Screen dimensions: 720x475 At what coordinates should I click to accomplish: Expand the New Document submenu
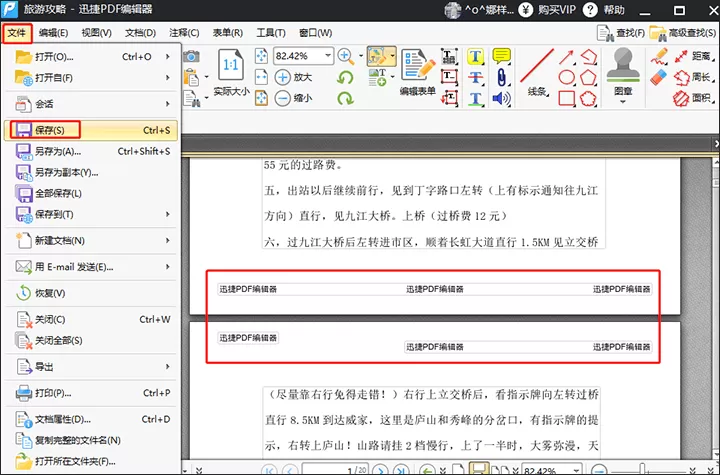(168, 241)
